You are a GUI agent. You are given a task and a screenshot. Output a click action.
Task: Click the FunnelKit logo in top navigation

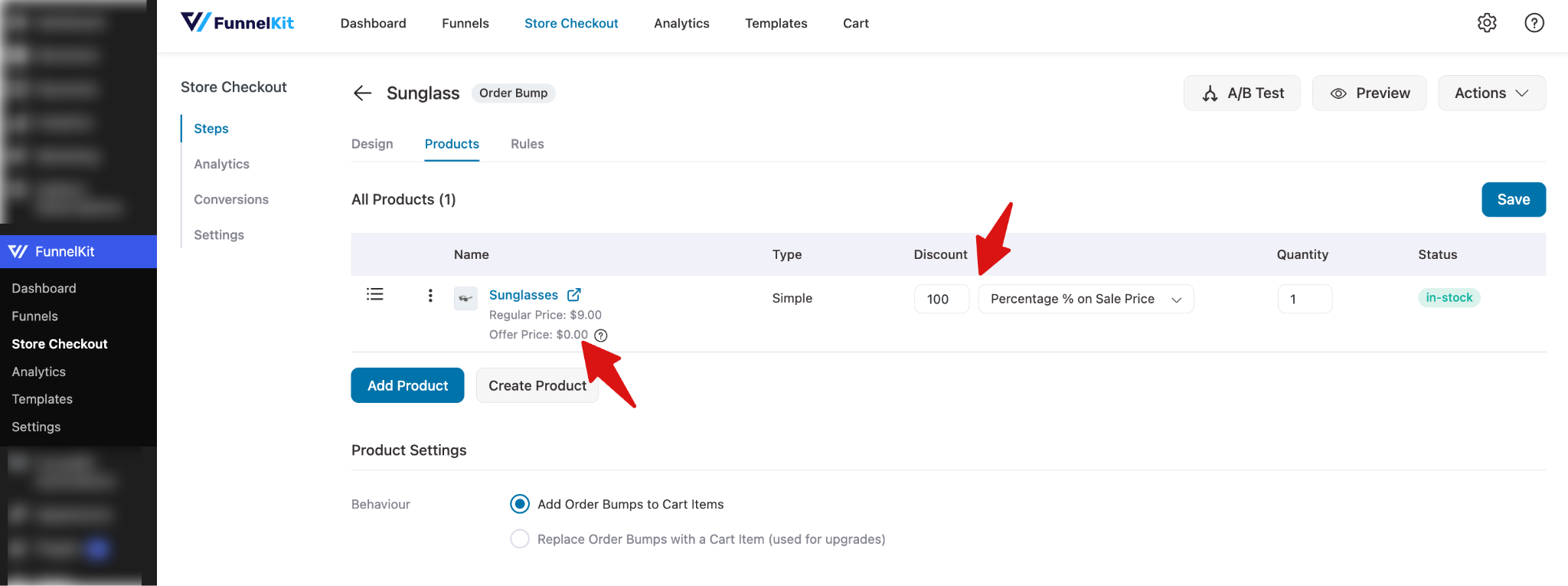237,23
